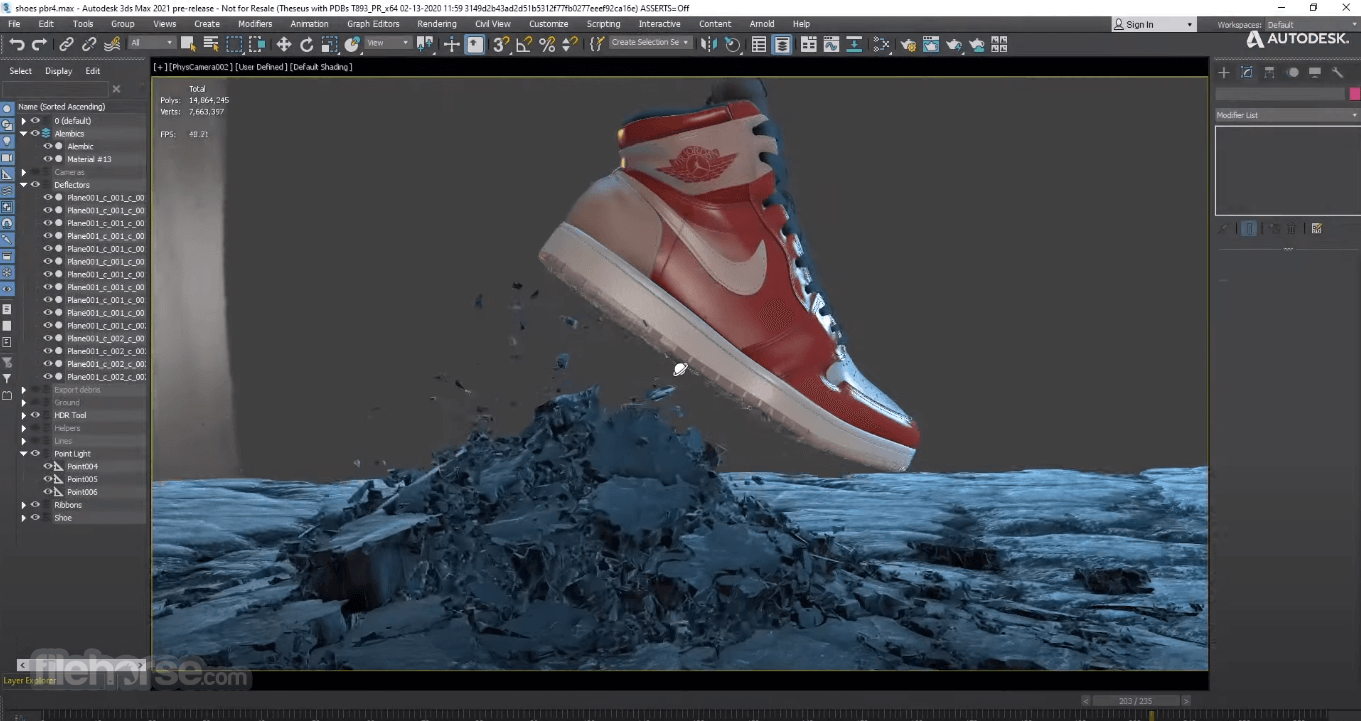The image size is (1361, 721).
Task: Open the Rendering menu
Action: click(437, 23)
